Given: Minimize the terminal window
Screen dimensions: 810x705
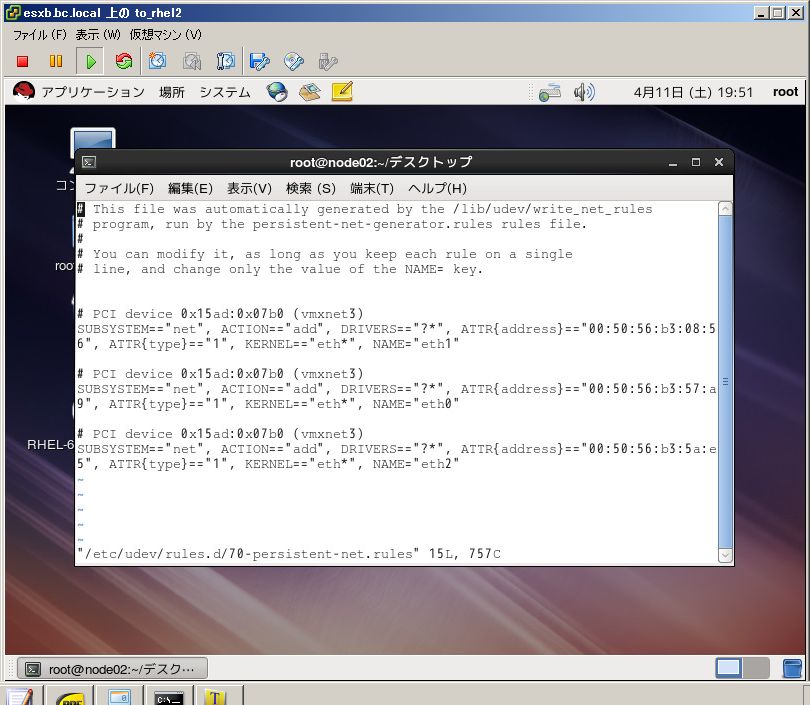Looking at the screenshot, I should [673, 163].
